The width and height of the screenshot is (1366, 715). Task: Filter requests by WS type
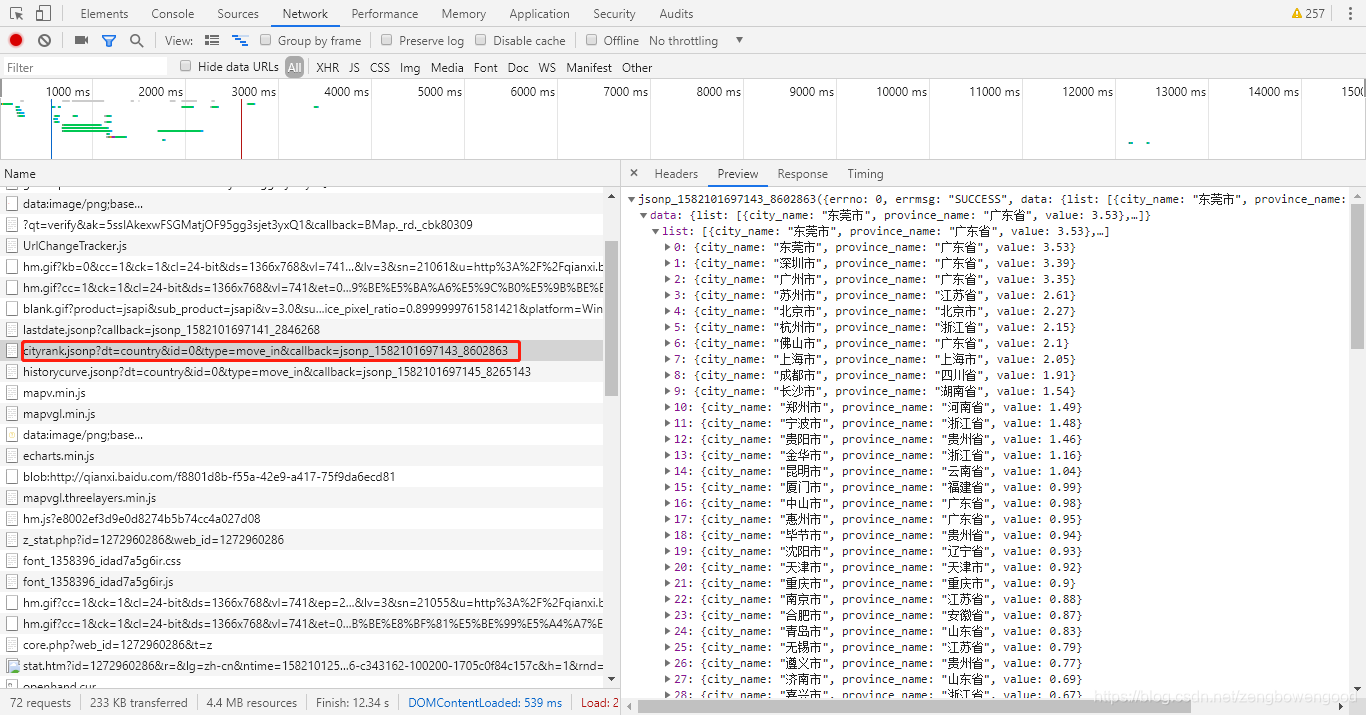tap(547, 68)
